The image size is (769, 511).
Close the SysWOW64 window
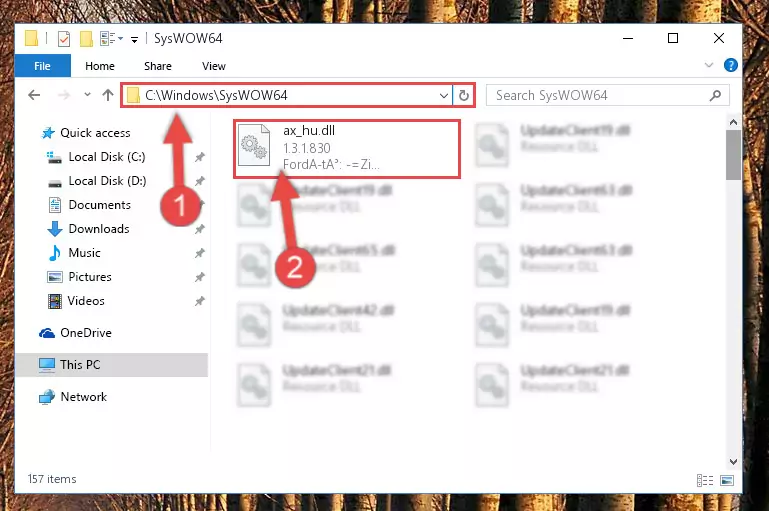(x=718, y=38)
